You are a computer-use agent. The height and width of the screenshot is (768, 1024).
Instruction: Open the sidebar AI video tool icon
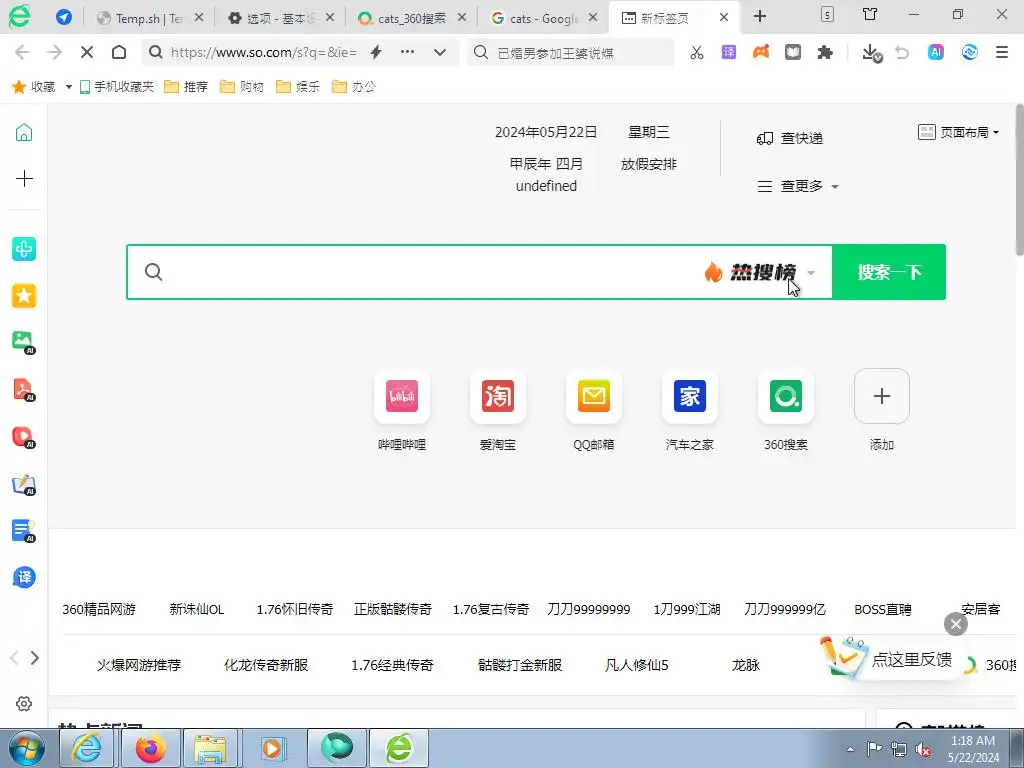[24, 436]
